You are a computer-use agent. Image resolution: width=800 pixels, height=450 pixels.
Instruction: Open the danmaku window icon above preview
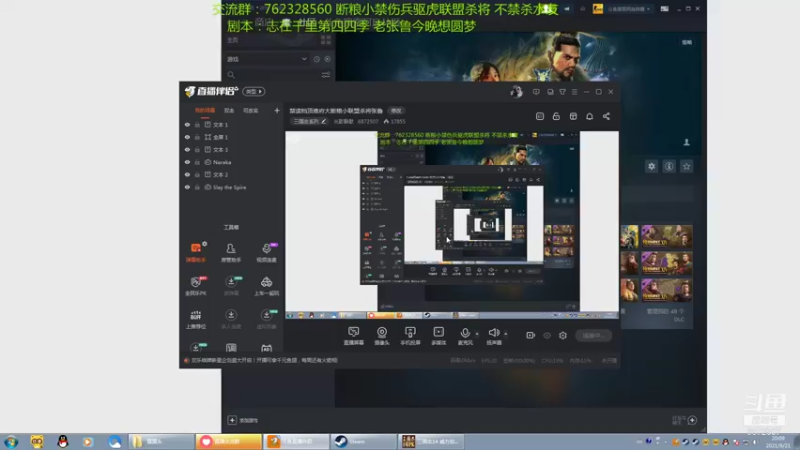(x=540, y=116)
